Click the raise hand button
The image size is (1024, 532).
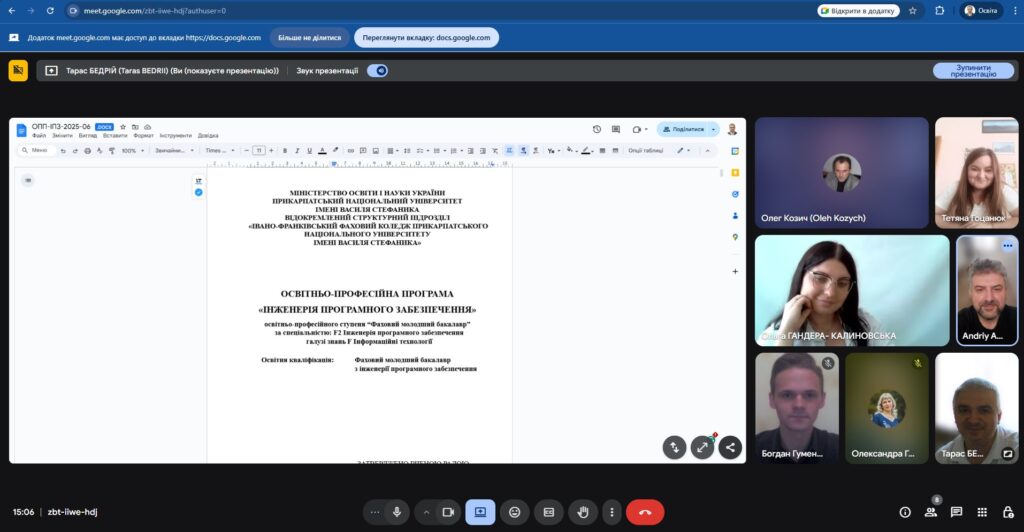coord(583,512)
